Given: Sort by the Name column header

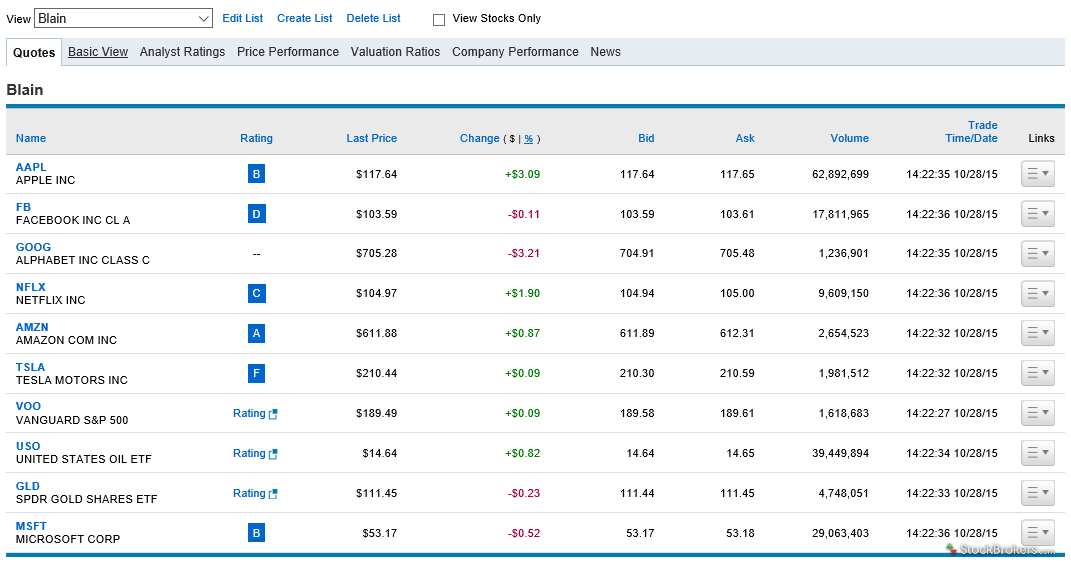Looking at the screenshot, I should (x=31, y=138).
